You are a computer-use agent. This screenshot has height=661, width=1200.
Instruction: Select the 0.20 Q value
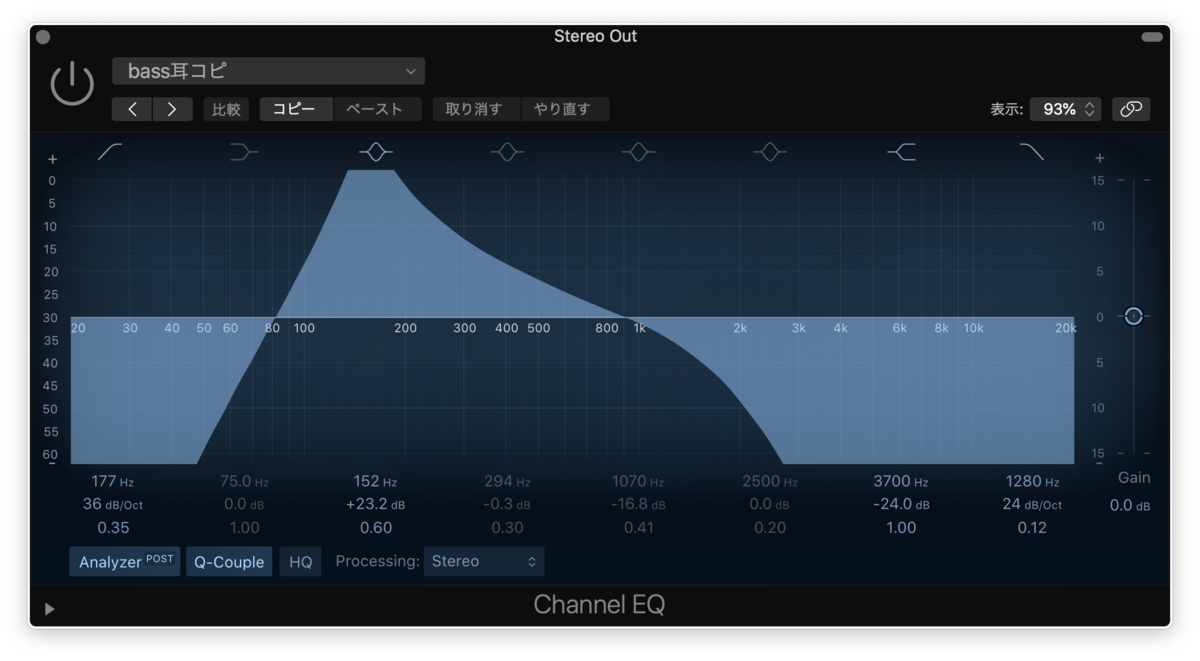tap(769, 527)
